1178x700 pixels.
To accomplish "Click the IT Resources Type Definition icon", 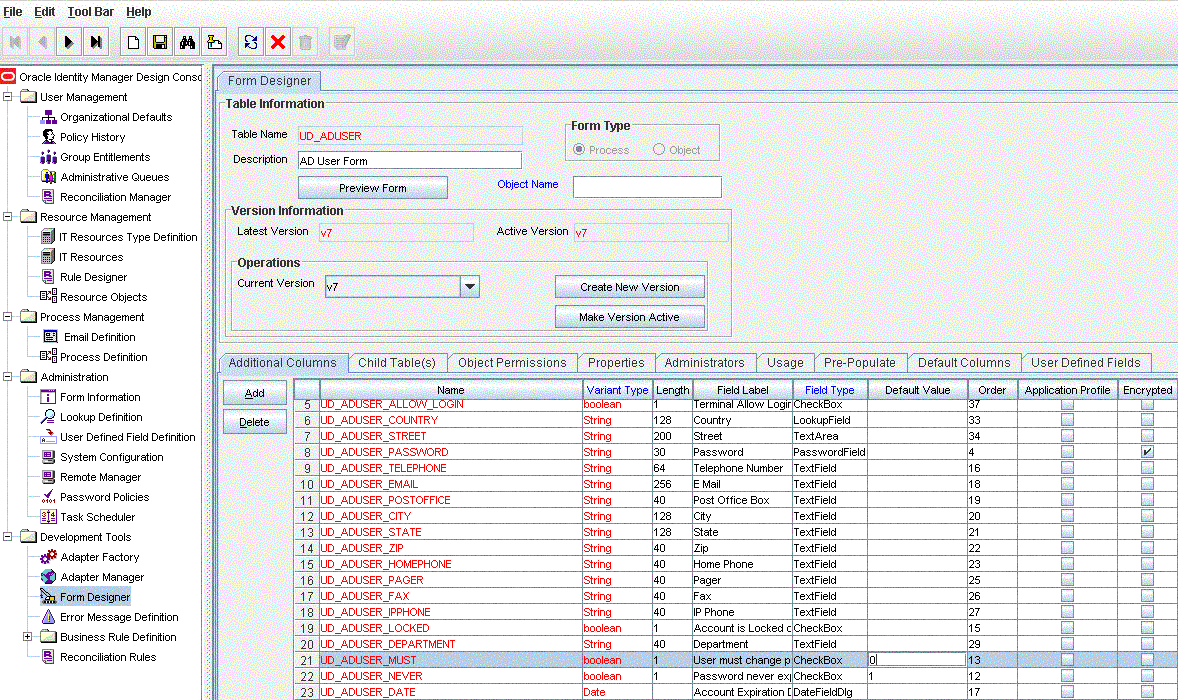I will pos(48,237).
